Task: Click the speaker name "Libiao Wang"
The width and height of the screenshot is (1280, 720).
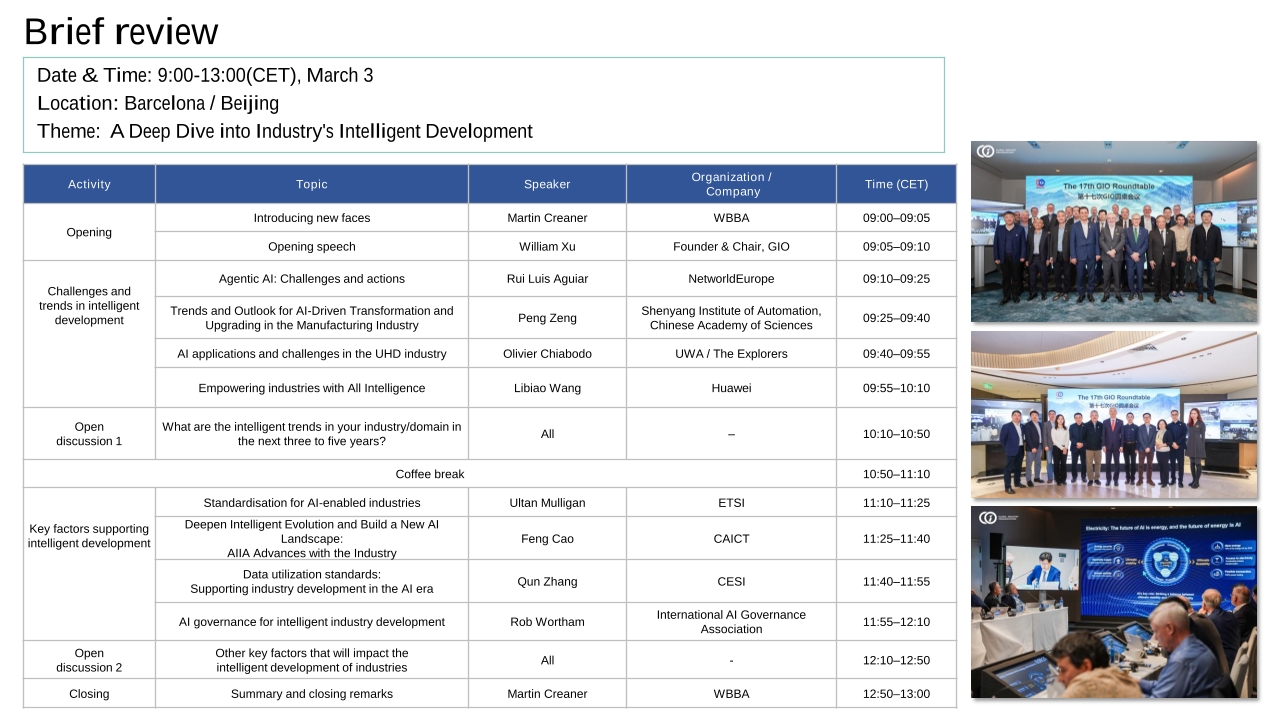Action: click(547, 388)
